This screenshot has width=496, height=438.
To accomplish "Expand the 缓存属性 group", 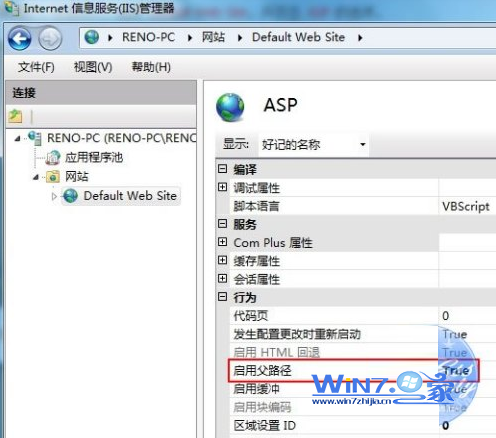I will pyautogui.click(x=222, y=260).
